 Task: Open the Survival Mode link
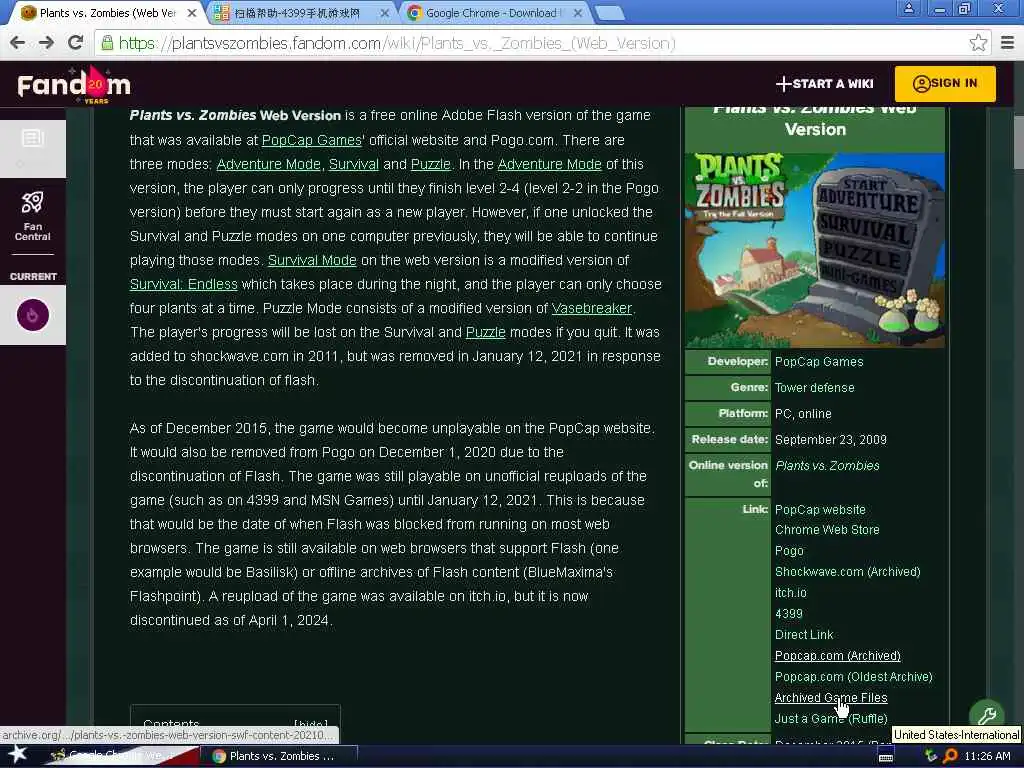(312, 261)
